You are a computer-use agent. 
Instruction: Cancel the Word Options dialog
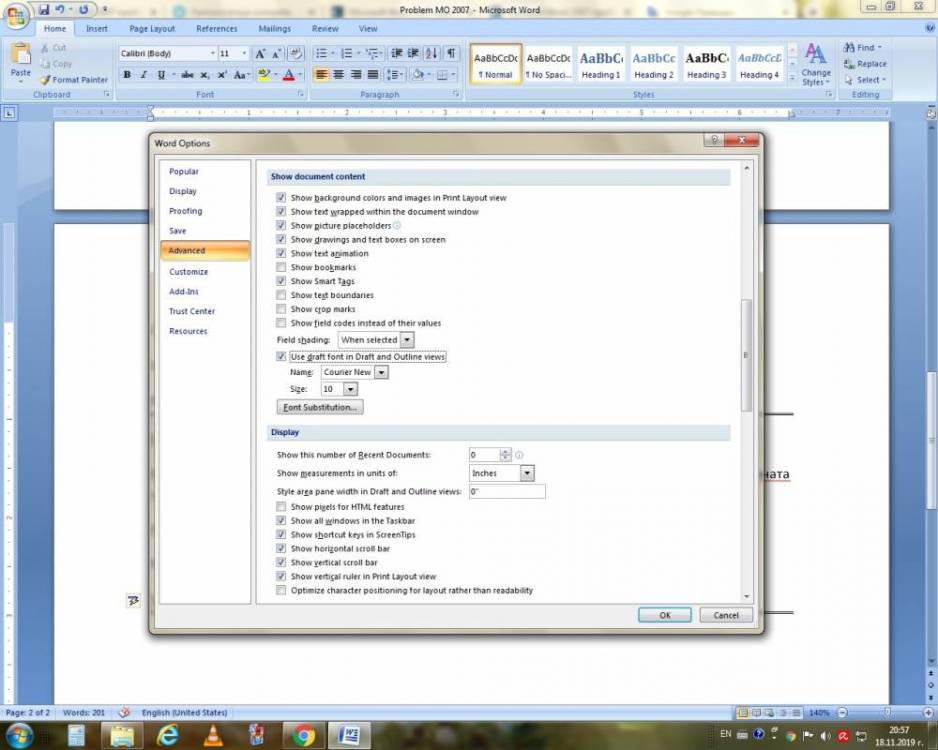point(726,615)
